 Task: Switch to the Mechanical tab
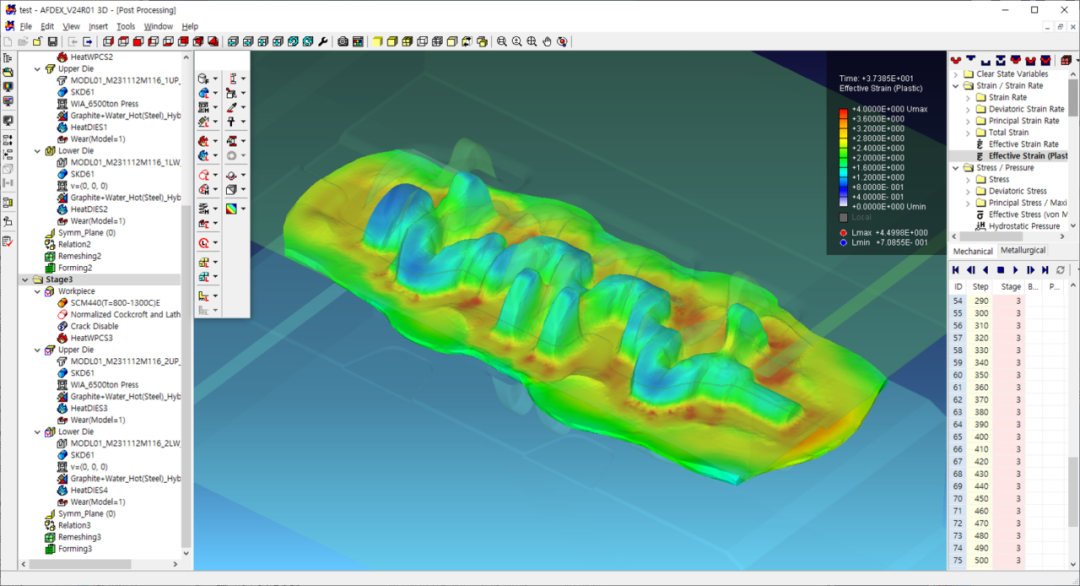973,251
